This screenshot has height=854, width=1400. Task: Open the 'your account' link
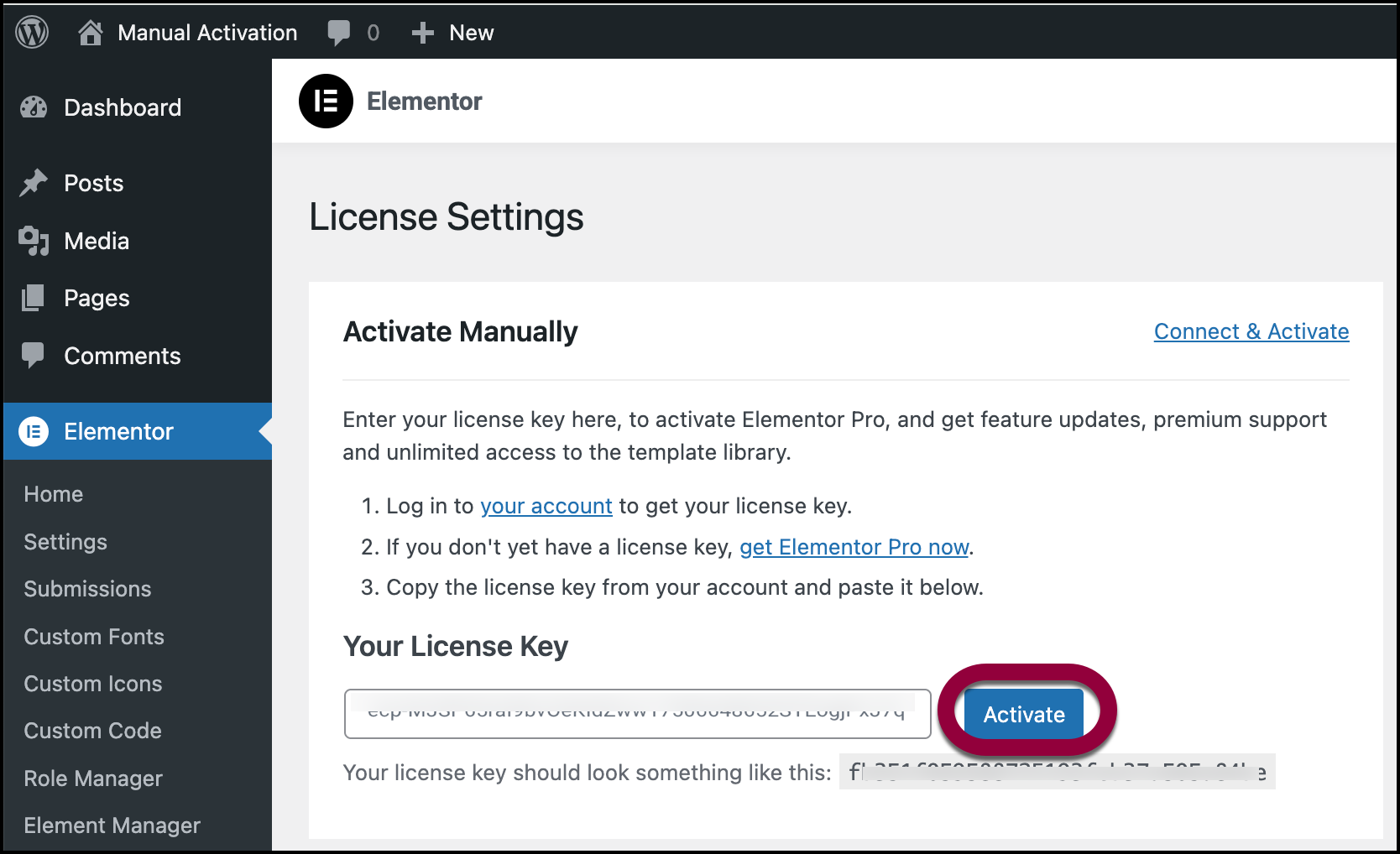click(546, 506)
